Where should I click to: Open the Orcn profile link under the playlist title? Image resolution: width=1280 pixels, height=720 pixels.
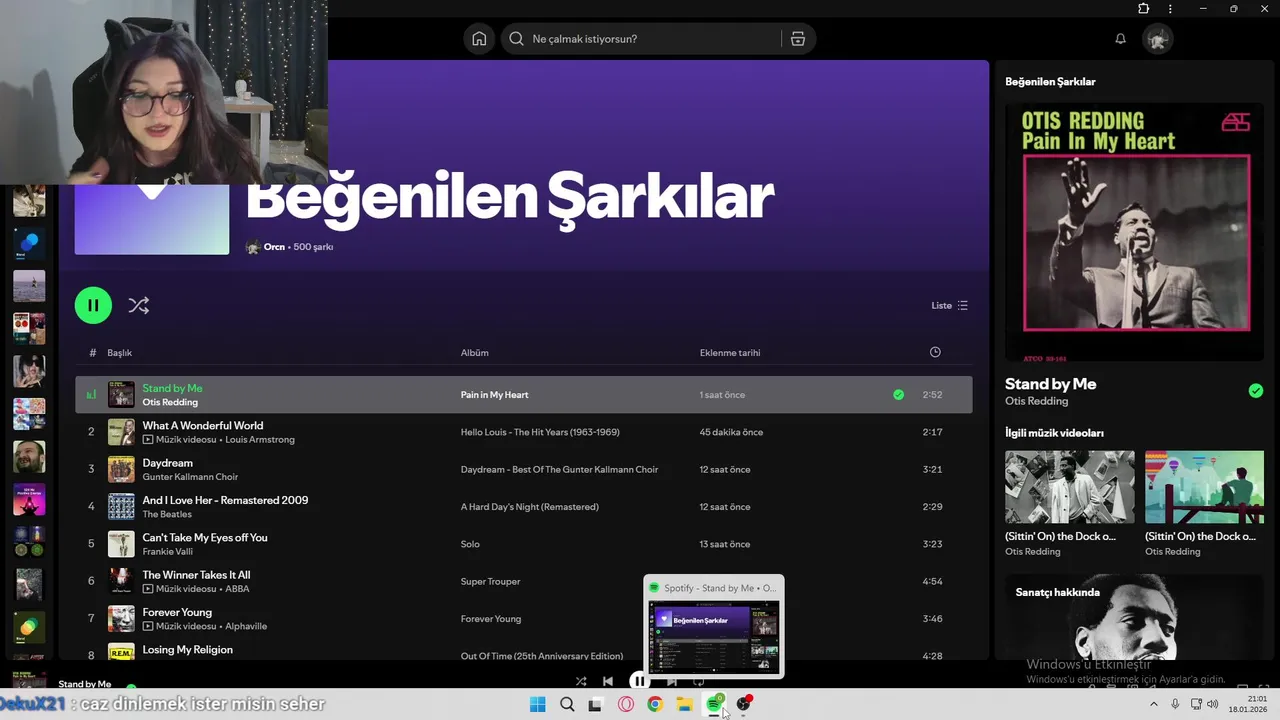[274, 247]
